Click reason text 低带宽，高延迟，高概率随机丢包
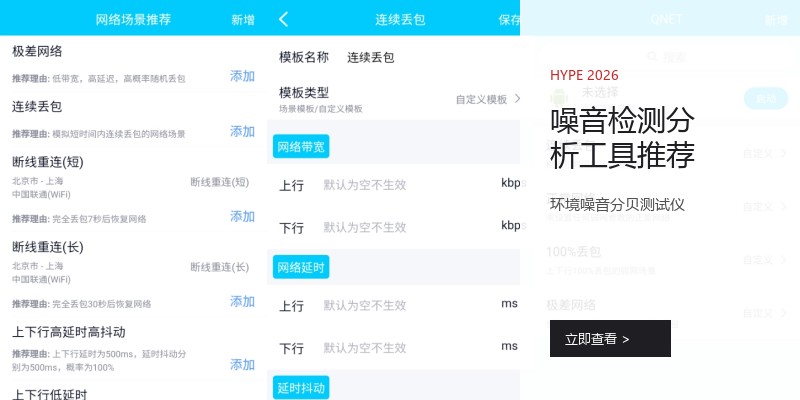The height and width of the screenshot is (400, 800). point(119,79)
